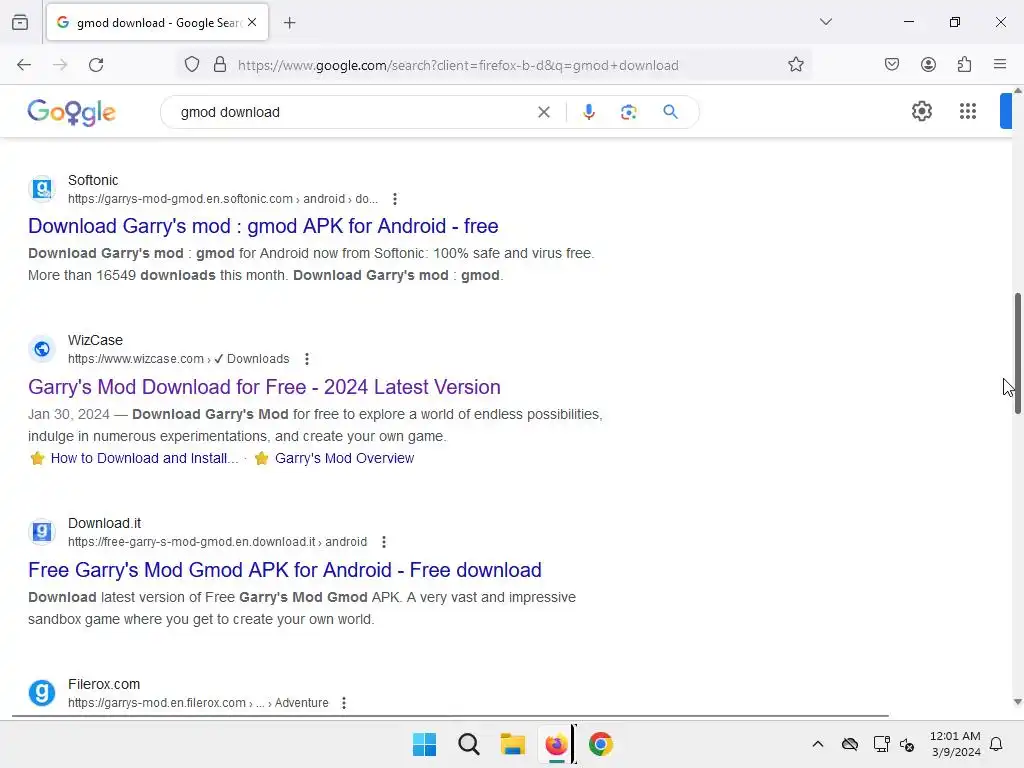Viewport: 1024px width, 768px height.
Task: Click the Softonic URL breadcrumb text
Action: click(x=223, y=199)
